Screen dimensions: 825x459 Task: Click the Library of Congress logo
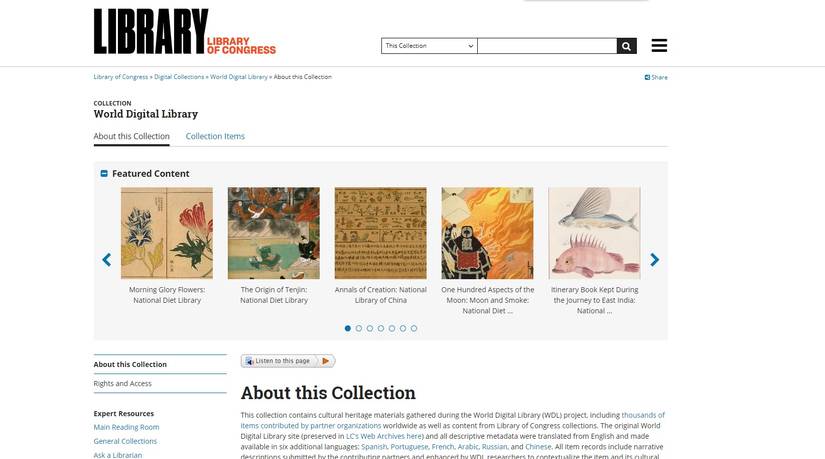point(185,31)
